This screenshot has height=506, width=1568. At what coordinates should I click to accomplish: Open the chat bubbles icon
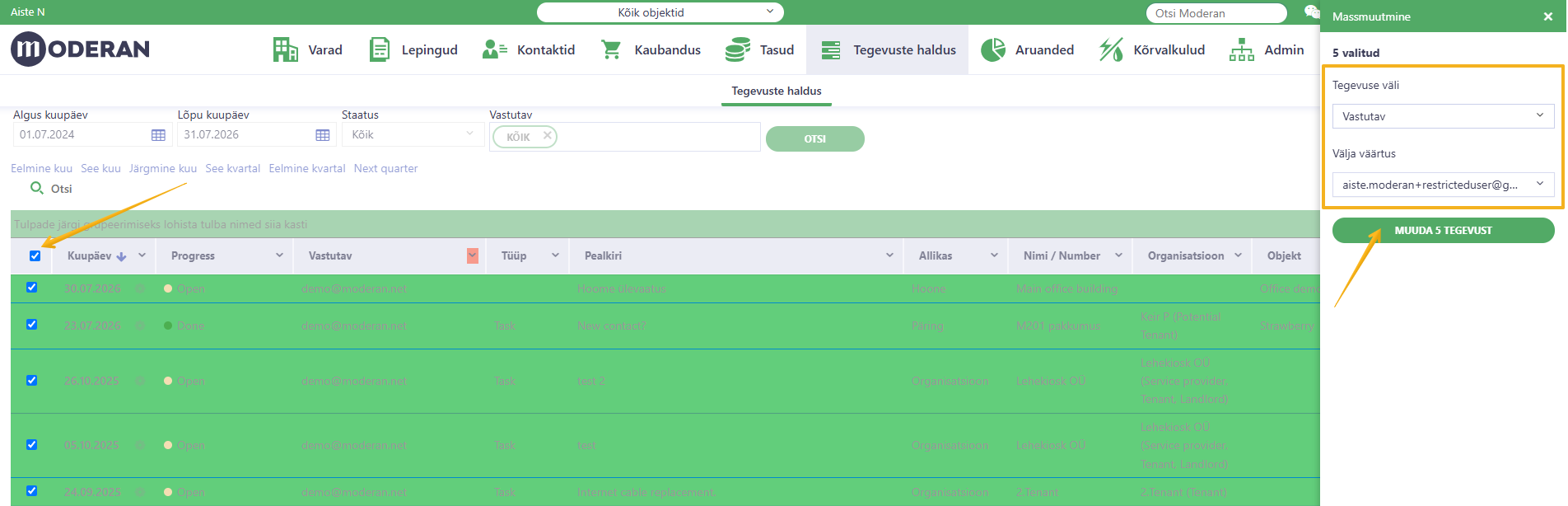click(x=1311, y=12)
